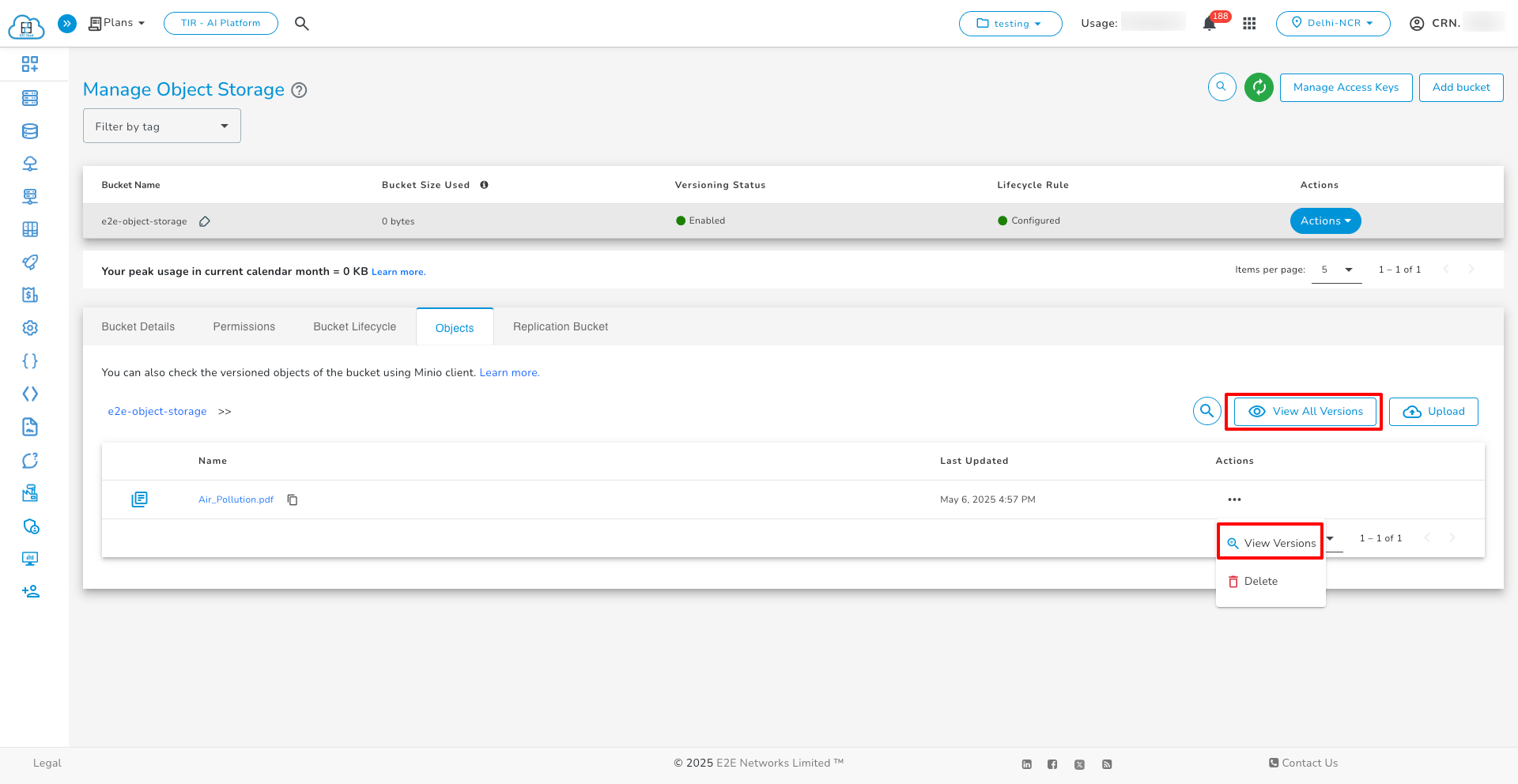The height and width of the screenshot is (784, 1518).
Task: Open the help icon beside Manage Object Storage
Action: (x=299, y=90)
